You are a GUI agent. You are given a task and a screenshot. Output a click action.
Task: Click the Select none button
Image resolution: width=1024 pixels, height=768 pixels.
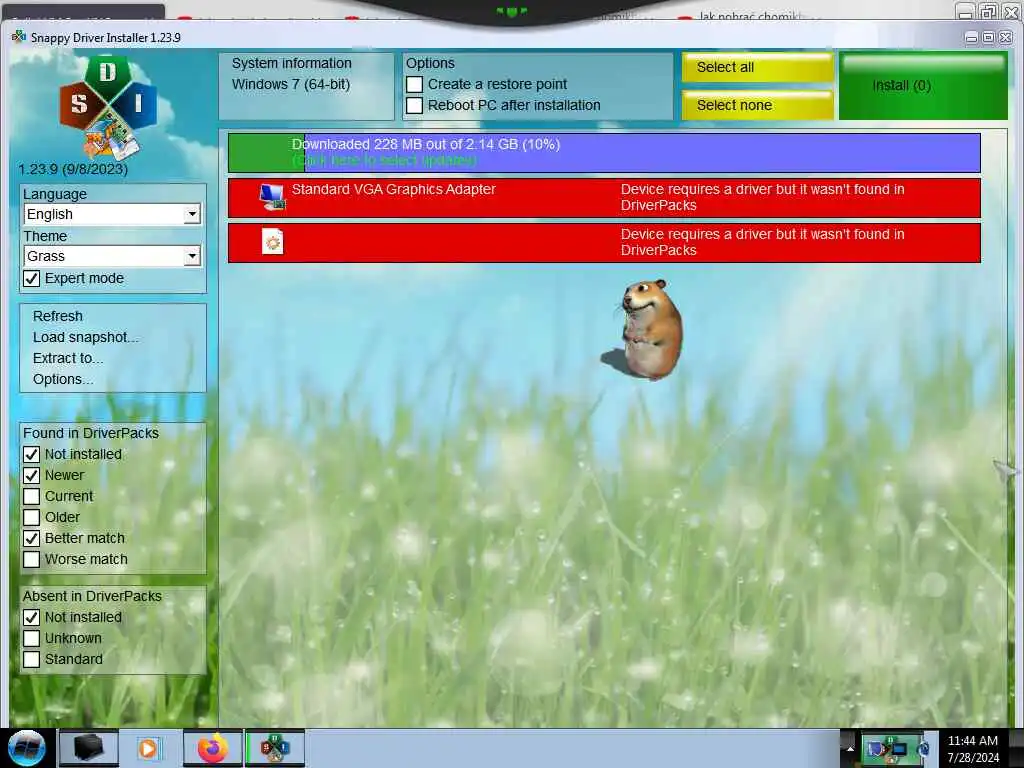[x=758, y=105]
